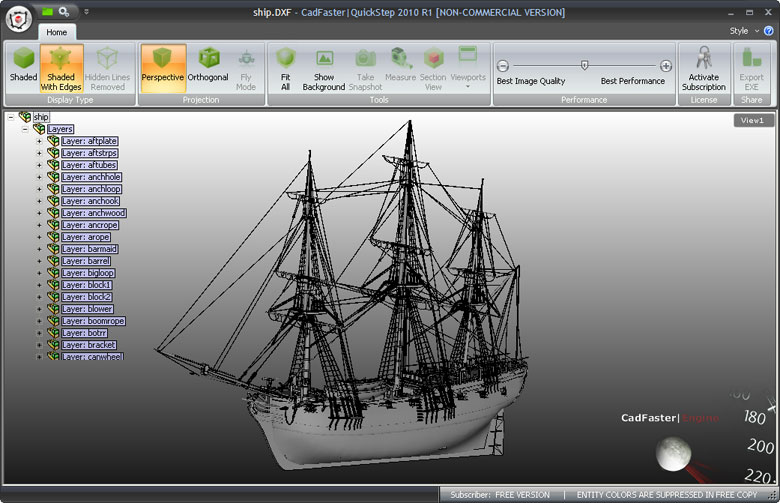Select Layer: block1
This screenshot has width=780, height=503.
click(x=87, y=285)
